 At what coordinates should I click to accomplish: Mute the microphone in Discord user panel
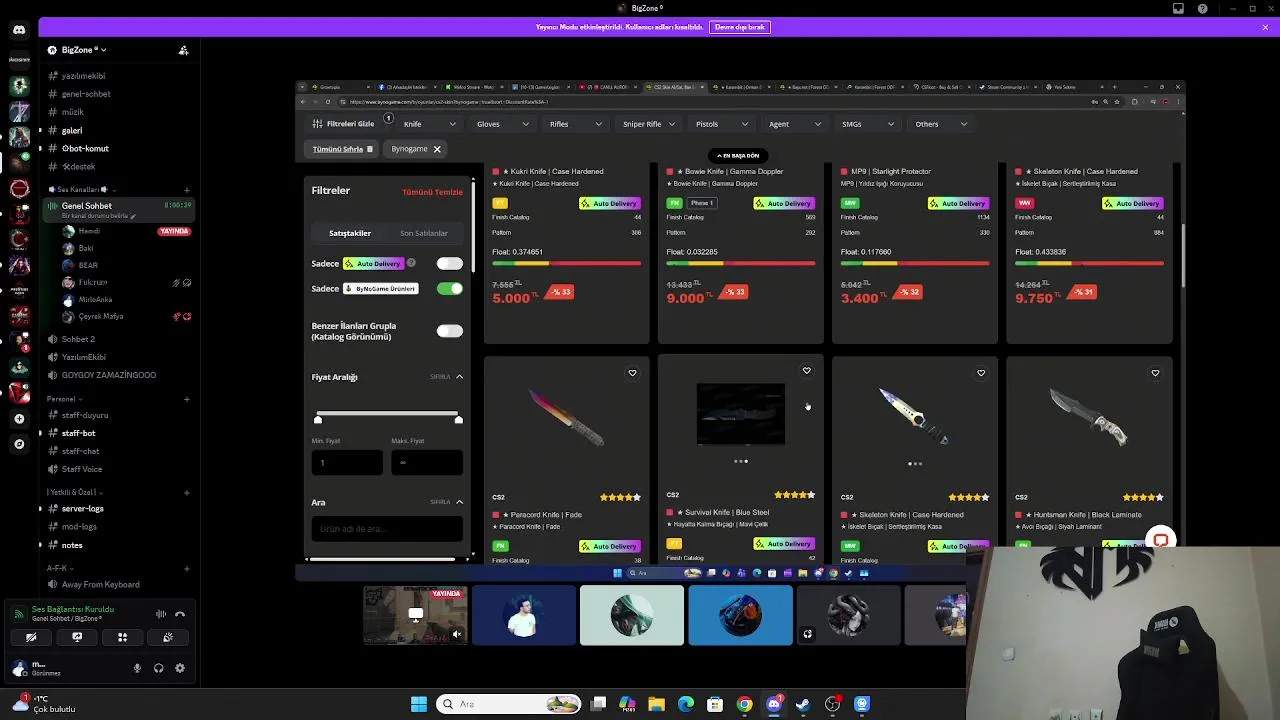138,668
